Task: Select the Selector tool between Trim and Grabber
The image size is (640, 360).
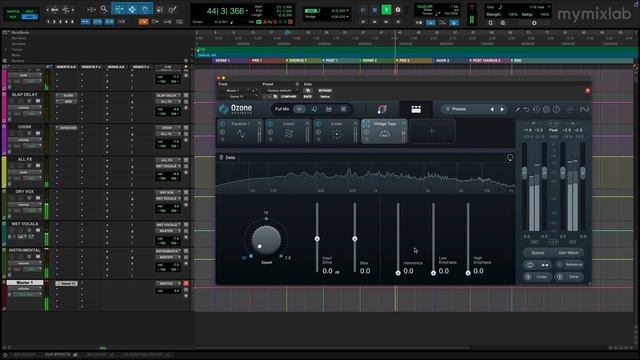Action: 132,9
